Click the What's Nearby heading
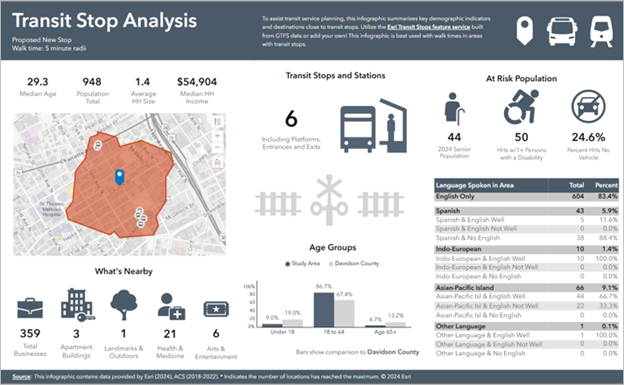 point(124,271)
